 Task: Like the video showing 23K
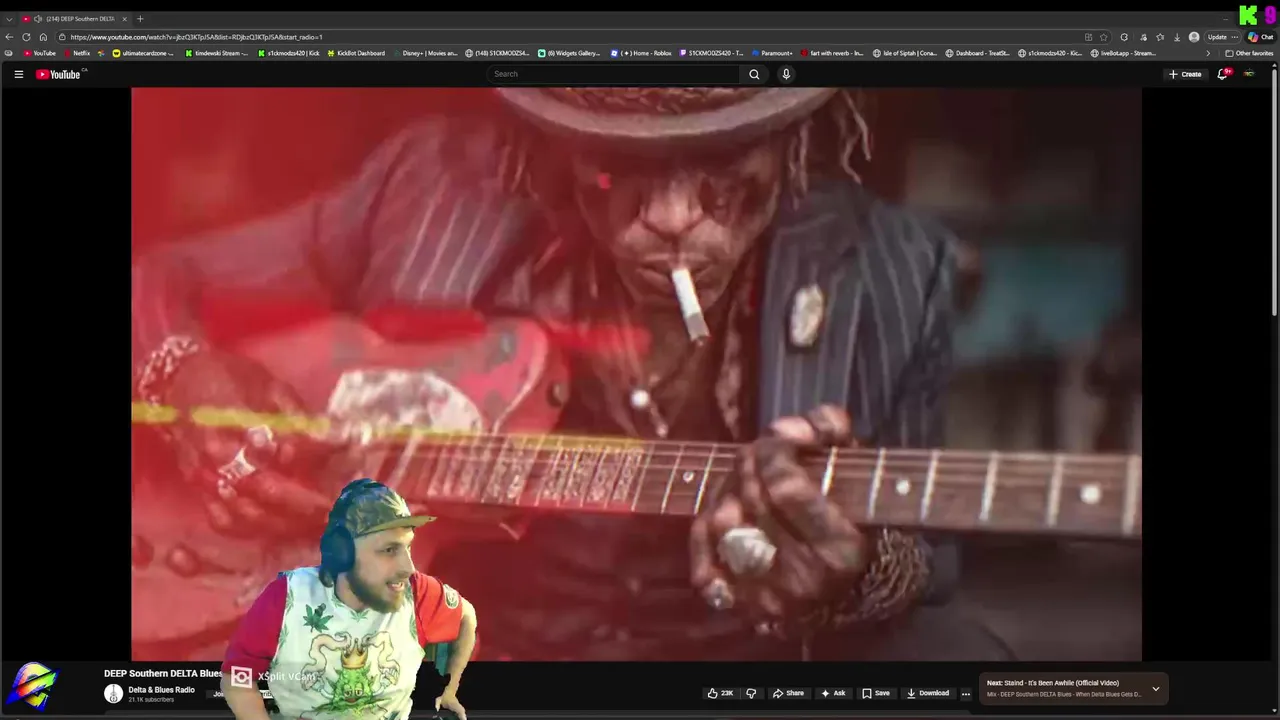(720, 693)
